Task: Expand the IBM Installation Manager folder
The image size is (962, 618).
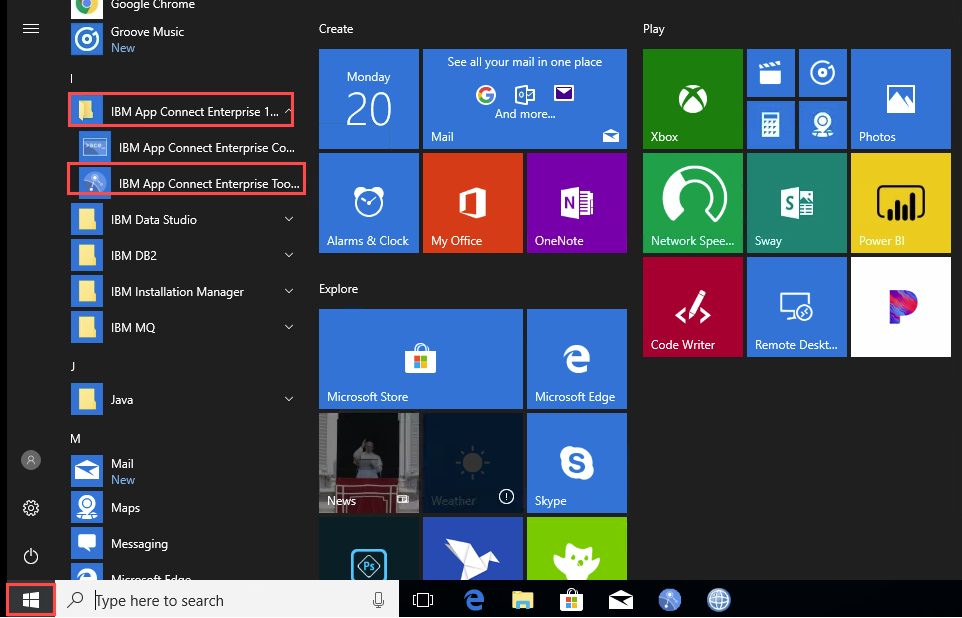Action: pos(184,292)
